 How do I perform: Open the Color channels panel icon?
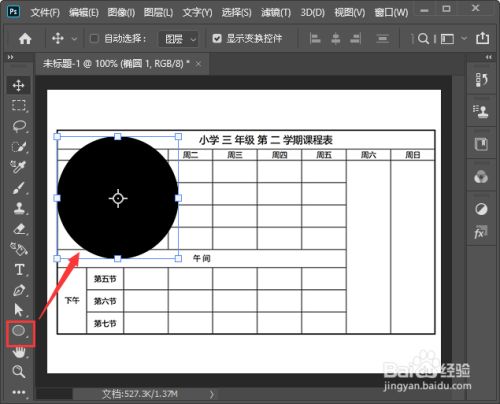(481, 177)
